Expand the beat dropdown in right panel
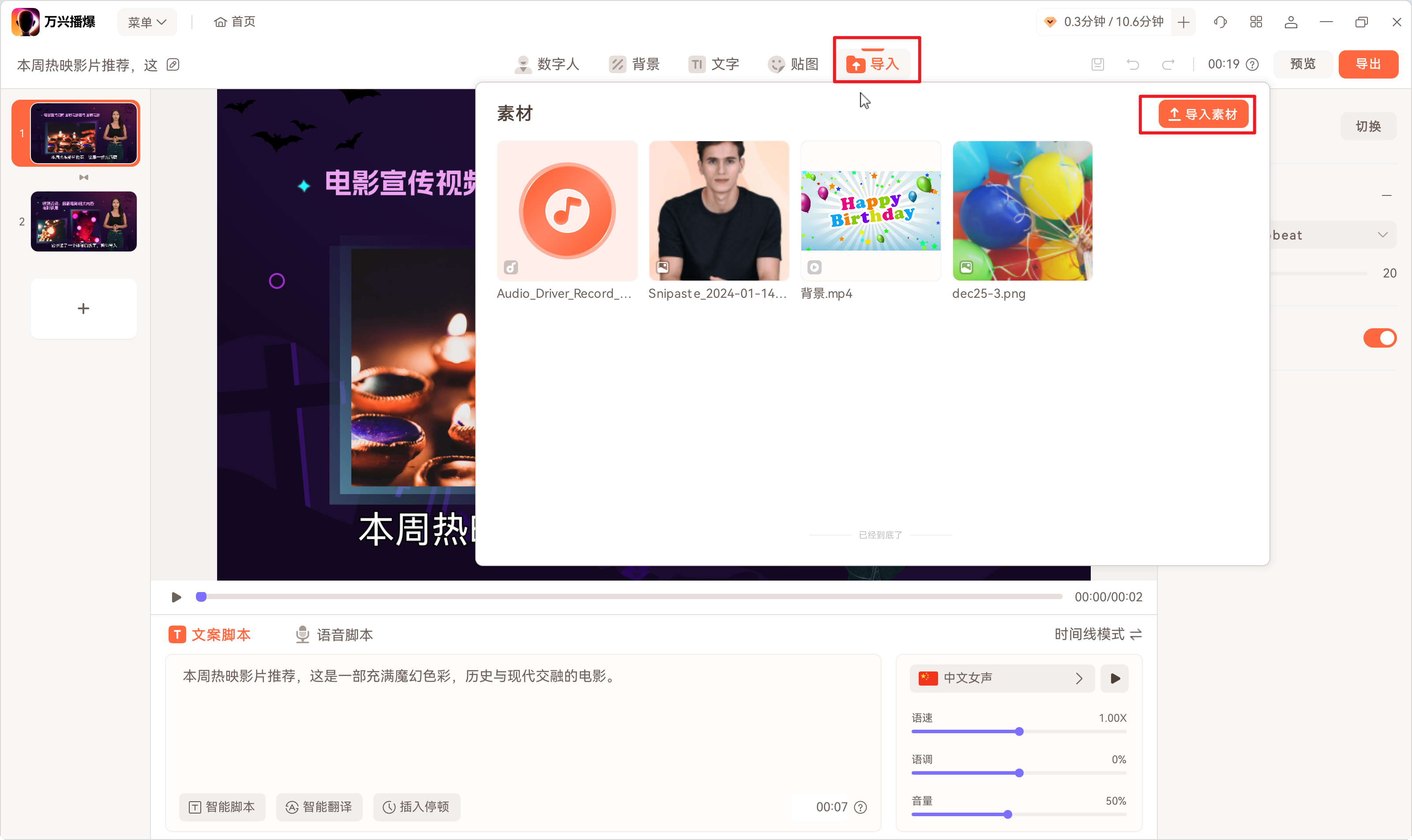The image size is (1412, 840). pos(1382,234)
